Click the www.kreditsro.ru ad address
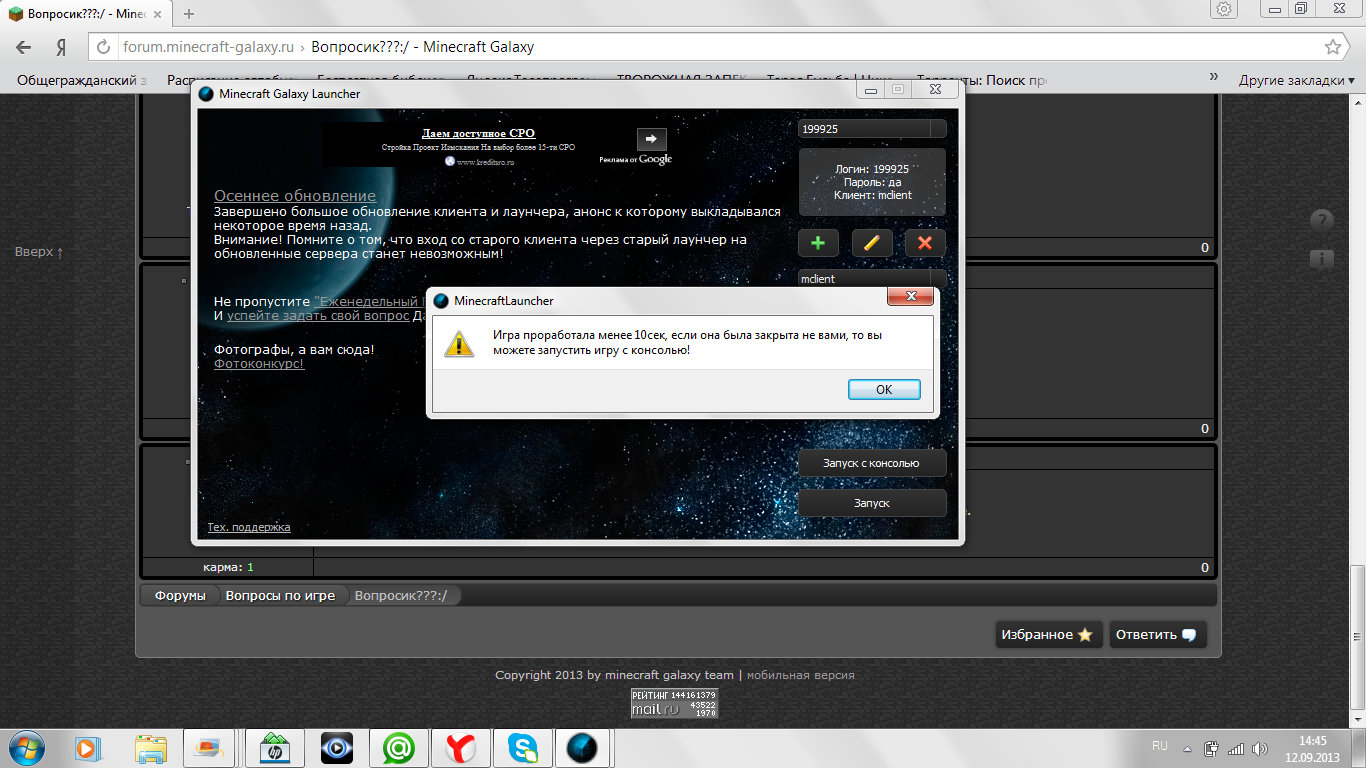1366x768 pixels. pos(485,162)
